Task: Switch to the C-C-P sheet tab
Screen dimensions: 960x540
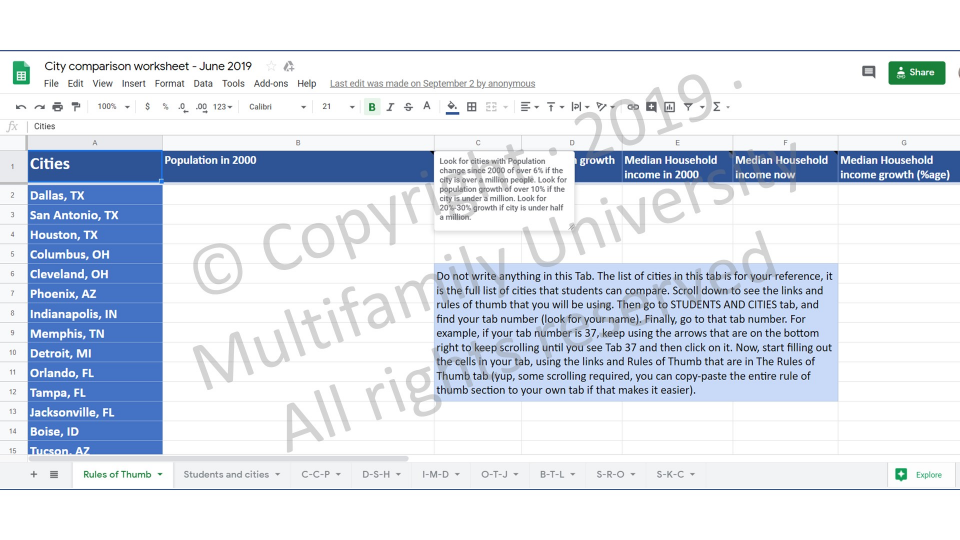Action: [x=315, y=474]
